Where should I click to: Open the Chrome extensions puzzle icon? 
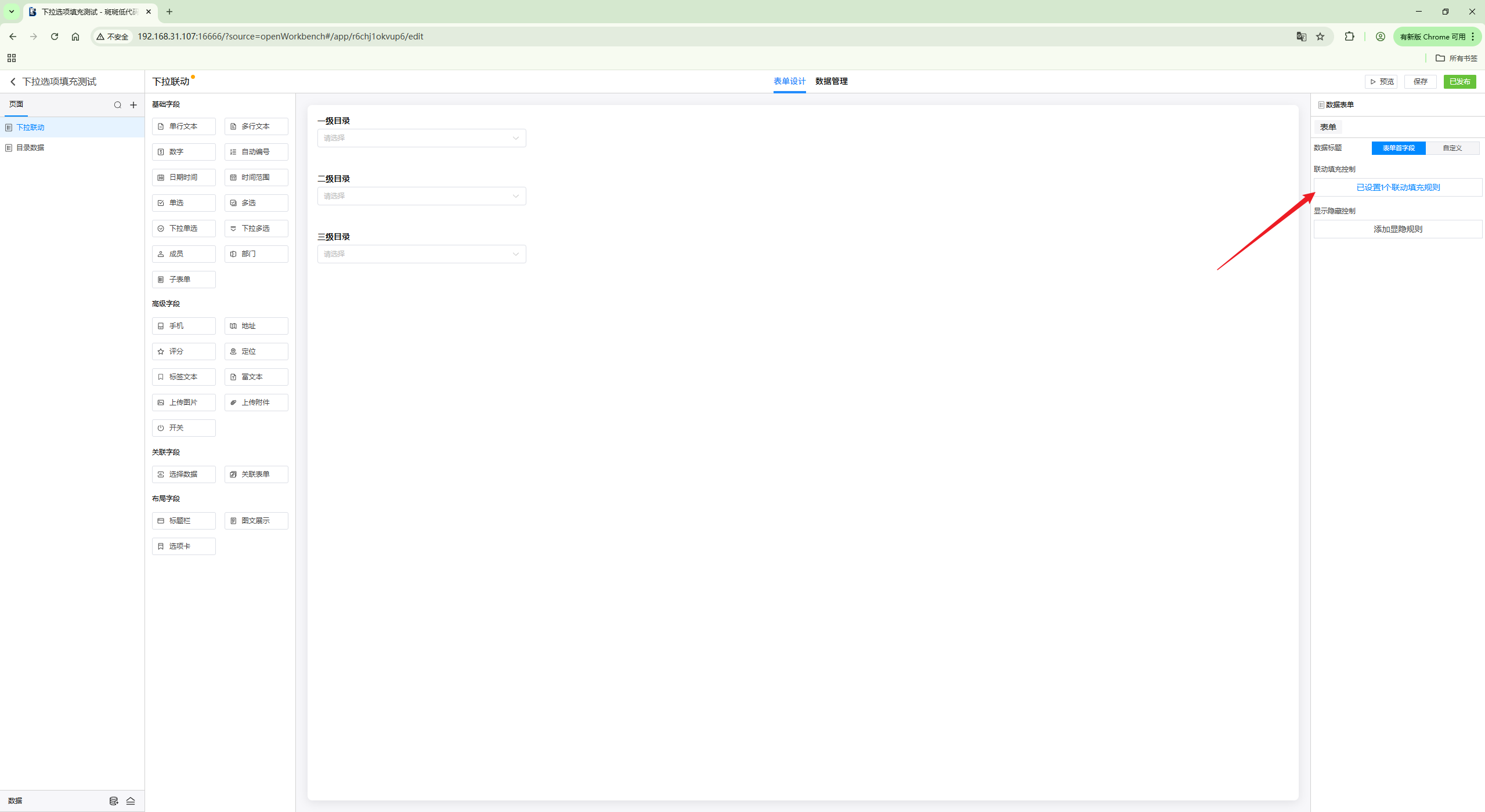(x=1349, y=37)
